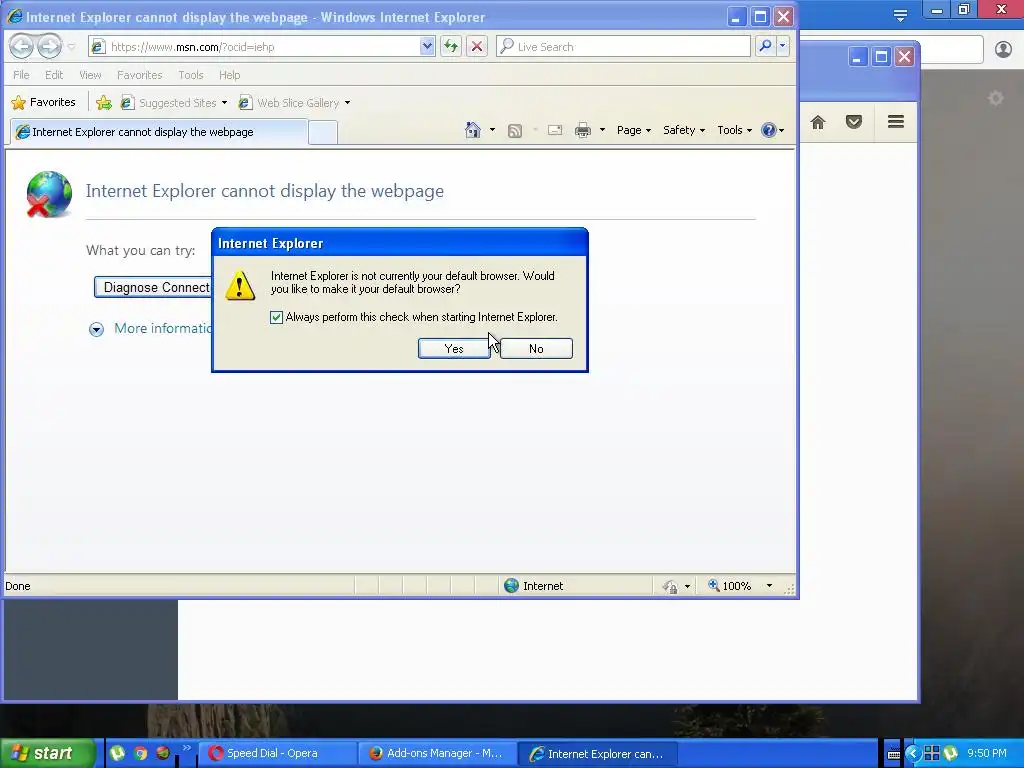Click the Pocket icon in Firefox toolbar

[x=854, y=121]
